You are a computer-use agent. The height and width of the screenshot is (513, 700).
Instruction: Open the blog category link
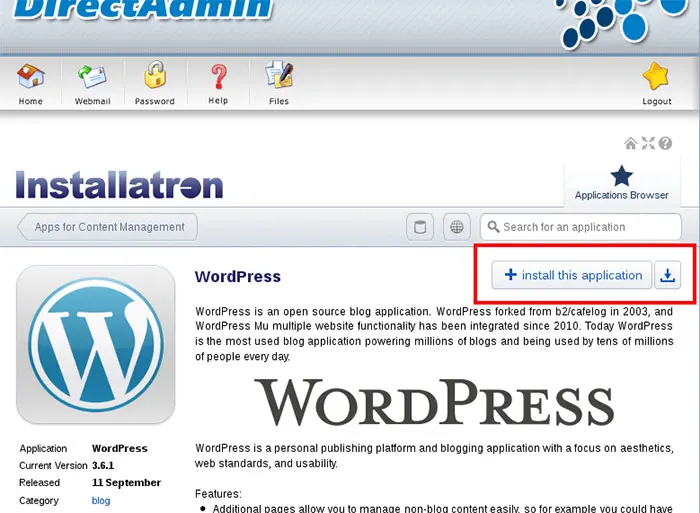101,500
